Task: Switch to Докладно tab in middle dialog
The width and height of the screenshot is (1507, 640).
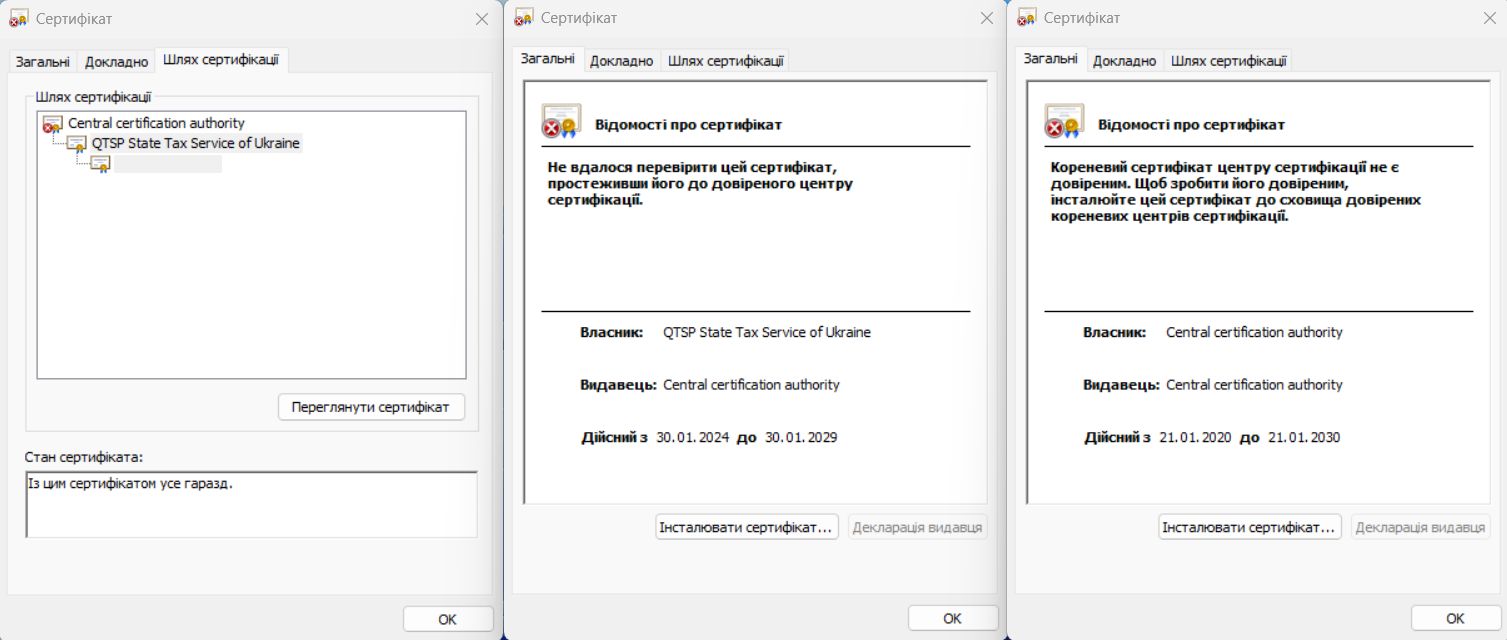Action: click(621, 62)
